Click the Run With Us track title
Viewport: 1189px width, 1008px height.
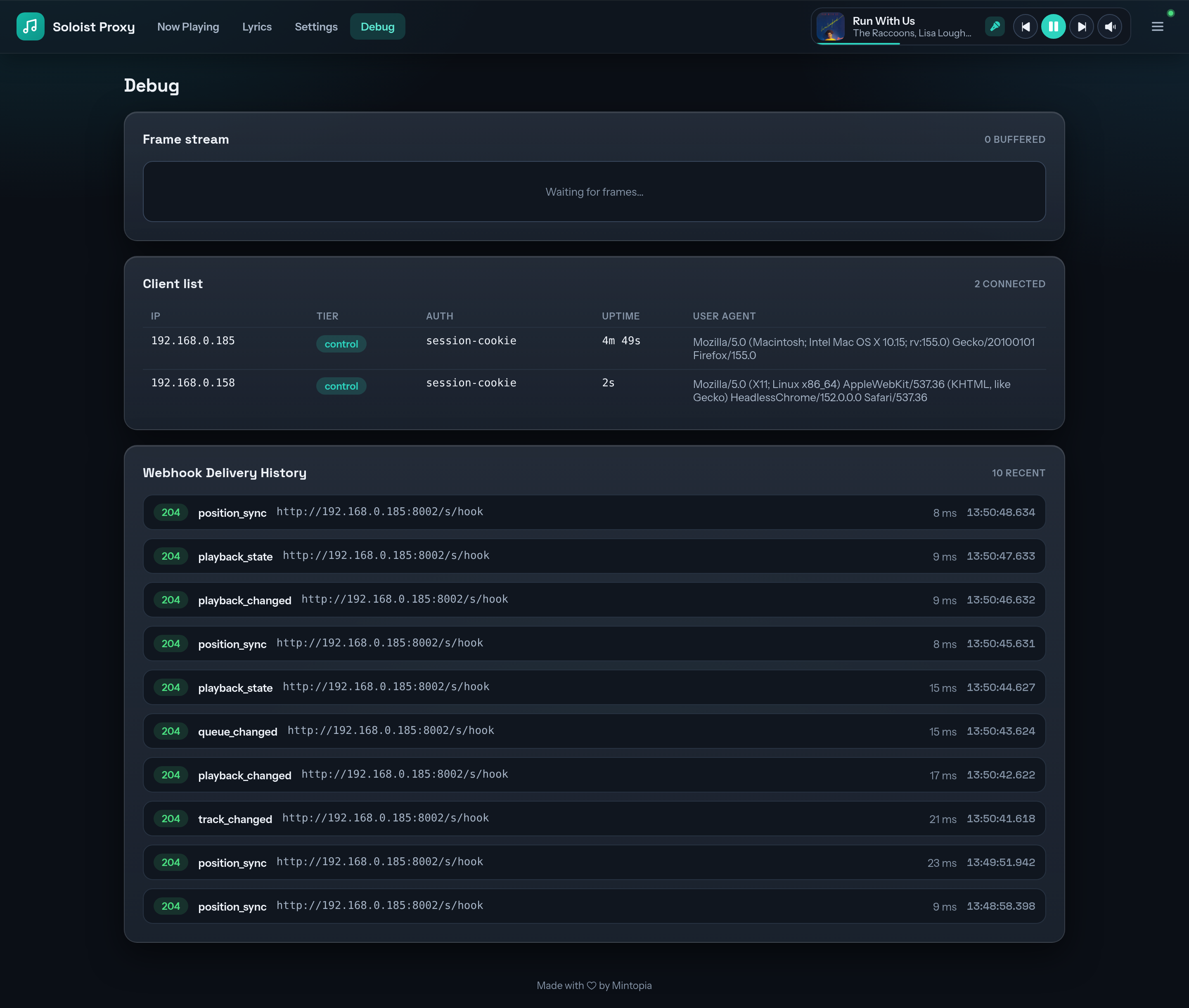point(884,21)
